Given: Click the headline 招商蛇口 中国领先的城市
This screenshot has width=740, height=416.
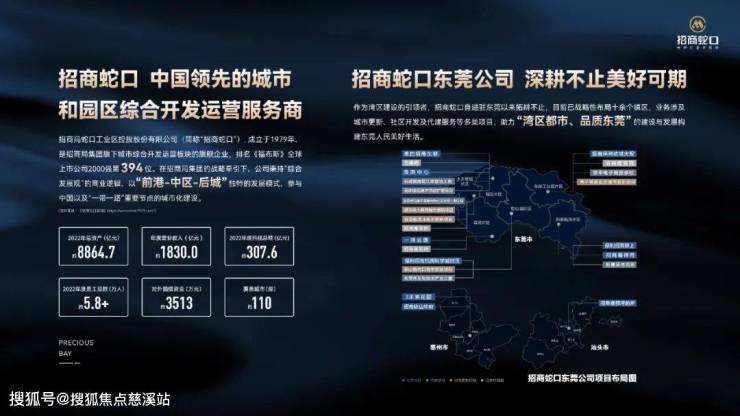Looking at the screenshot, I should point(175,79).
